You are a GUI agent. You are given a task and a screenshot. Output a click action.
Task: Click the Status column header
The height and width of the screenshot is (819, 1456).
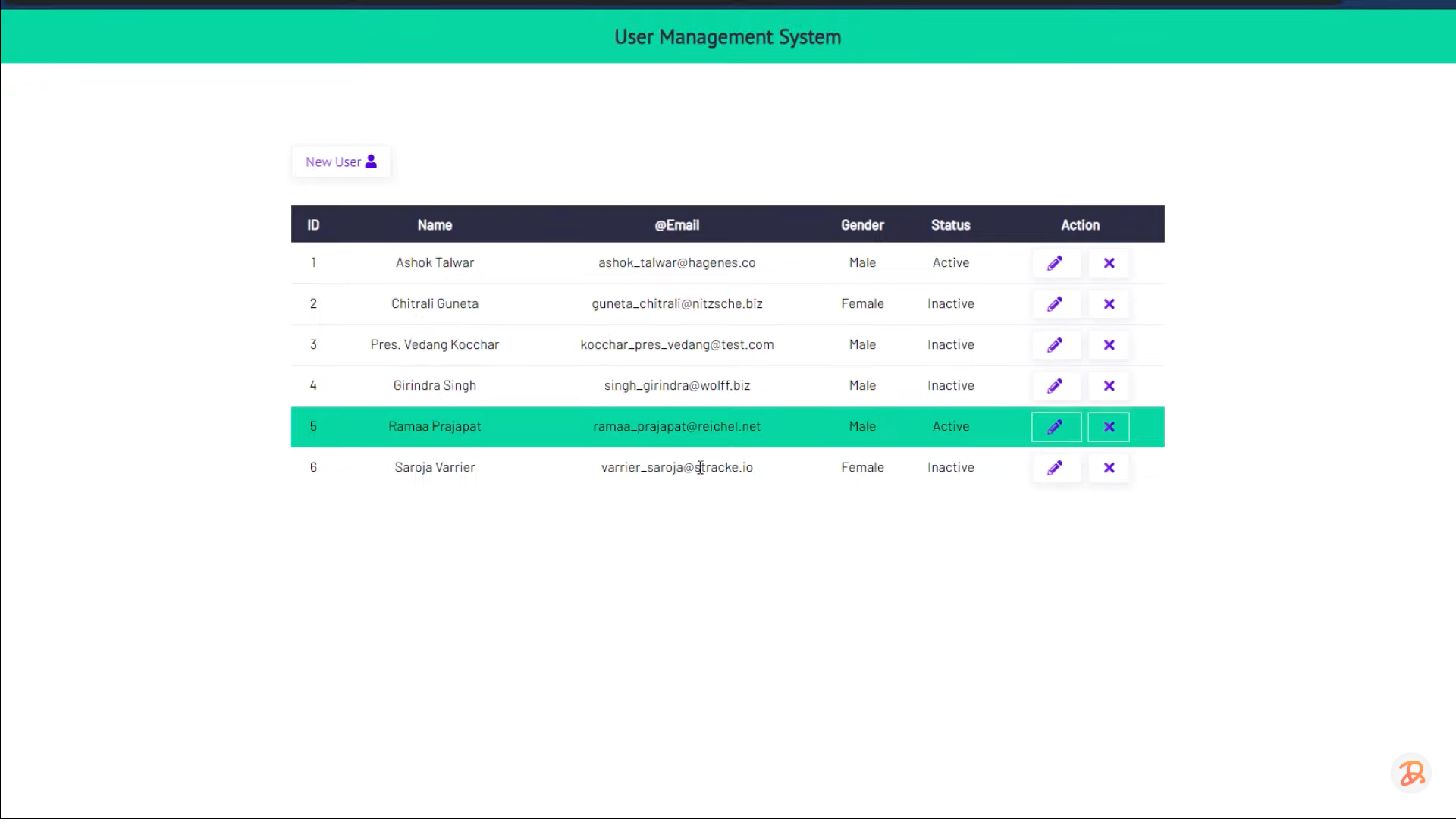pyautogui.click(x=950, y=224)
